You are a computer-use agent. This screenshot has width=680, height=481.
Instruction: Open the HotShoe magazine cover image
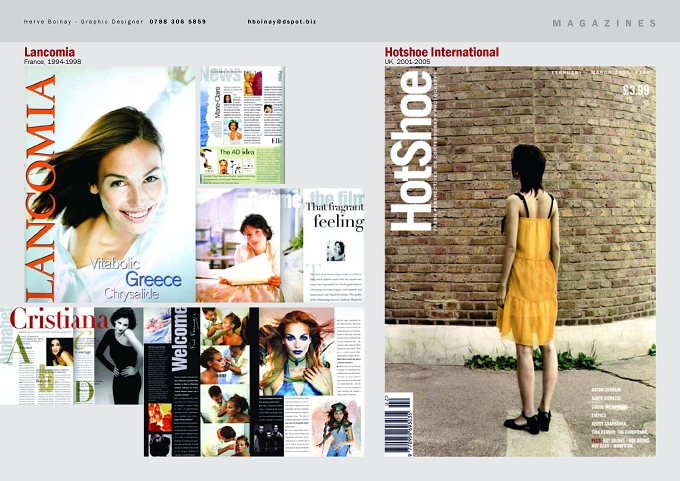[520, 261]
